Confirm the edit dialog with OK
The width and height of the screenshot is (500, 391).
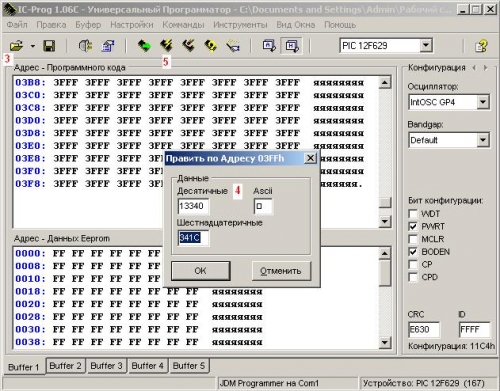click(200, 271)
